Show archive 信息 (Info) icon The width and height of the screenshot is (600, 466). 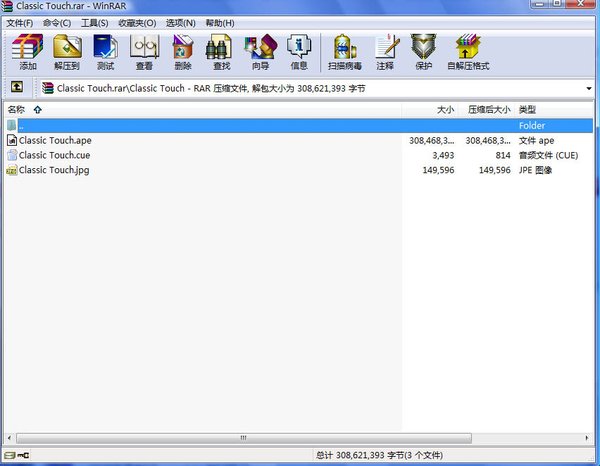click(299, 52)
